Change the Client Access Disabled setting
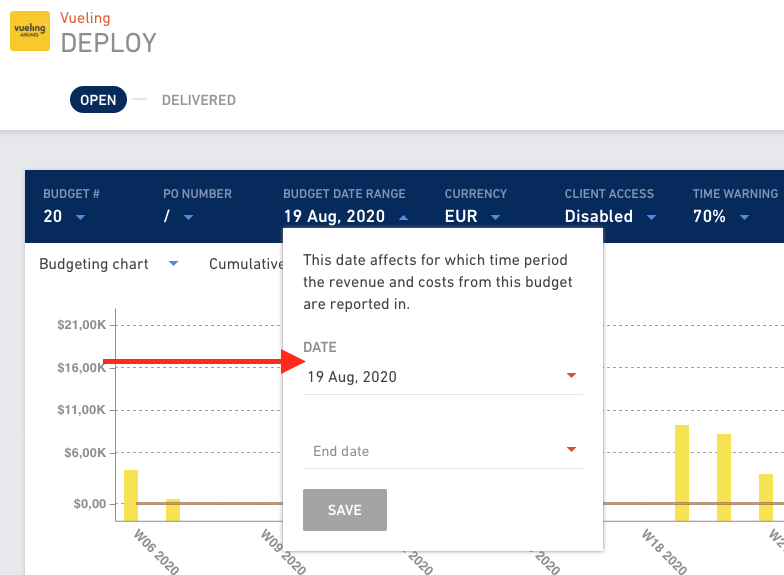 click(x=610, y=216)
